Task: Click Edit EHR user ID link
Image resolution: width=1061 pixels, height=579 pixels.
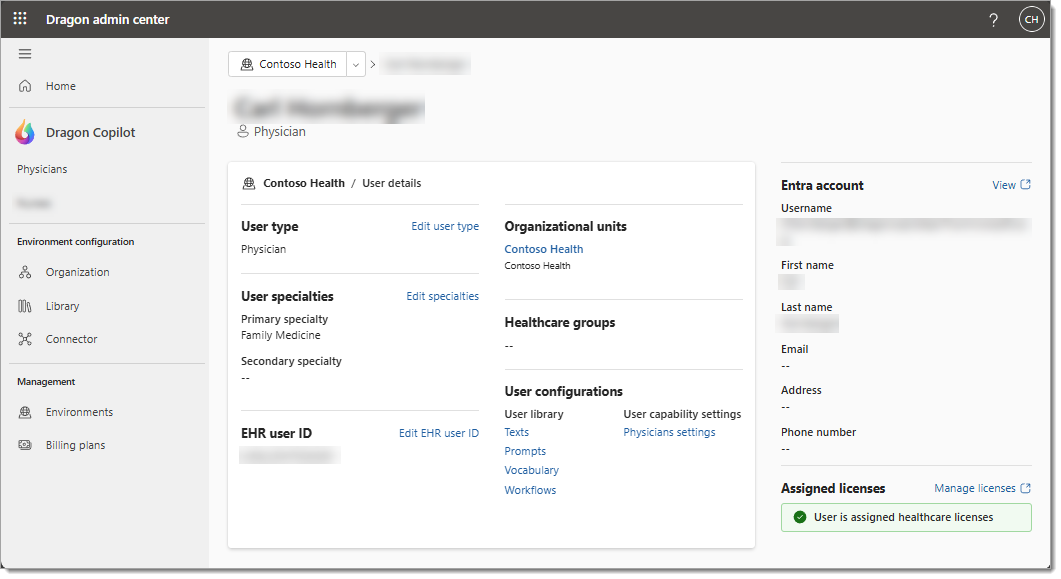Action: [438, 433]
